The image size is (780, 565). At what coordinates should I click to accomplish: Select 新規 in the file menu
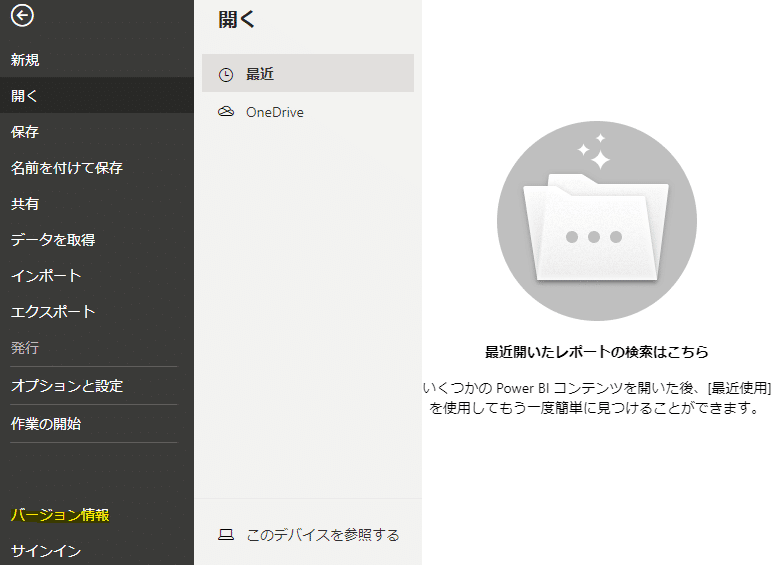(x=97, y=60)
